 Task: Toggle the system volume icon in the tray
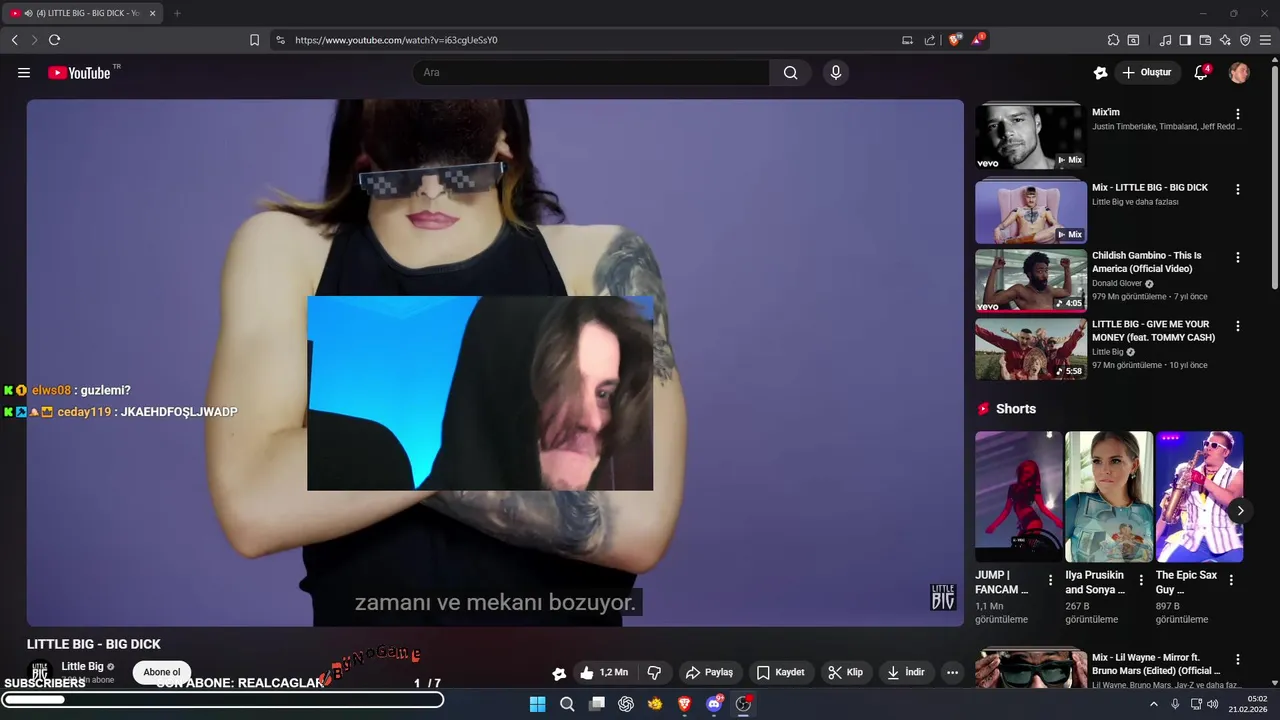point(1213,704)
